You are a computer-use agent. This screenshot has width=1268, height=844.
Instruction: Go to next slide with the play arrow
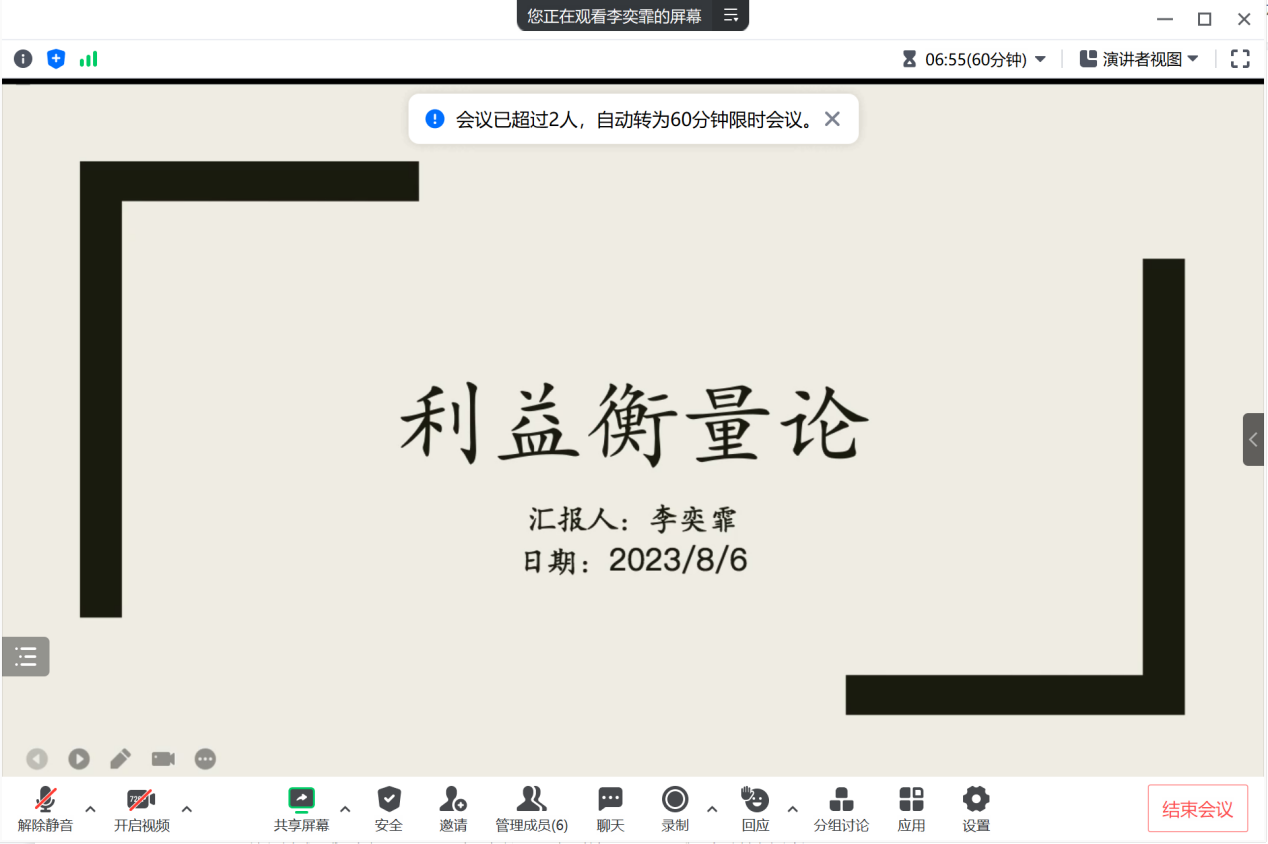click(x=79, y=759)
